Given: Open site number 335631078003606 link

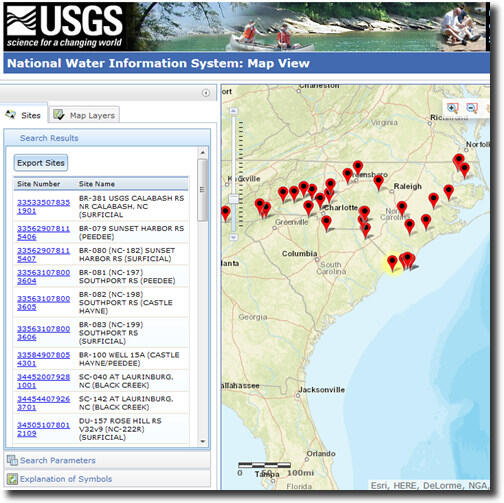Looking at the screenshot, I should point(43,333).
